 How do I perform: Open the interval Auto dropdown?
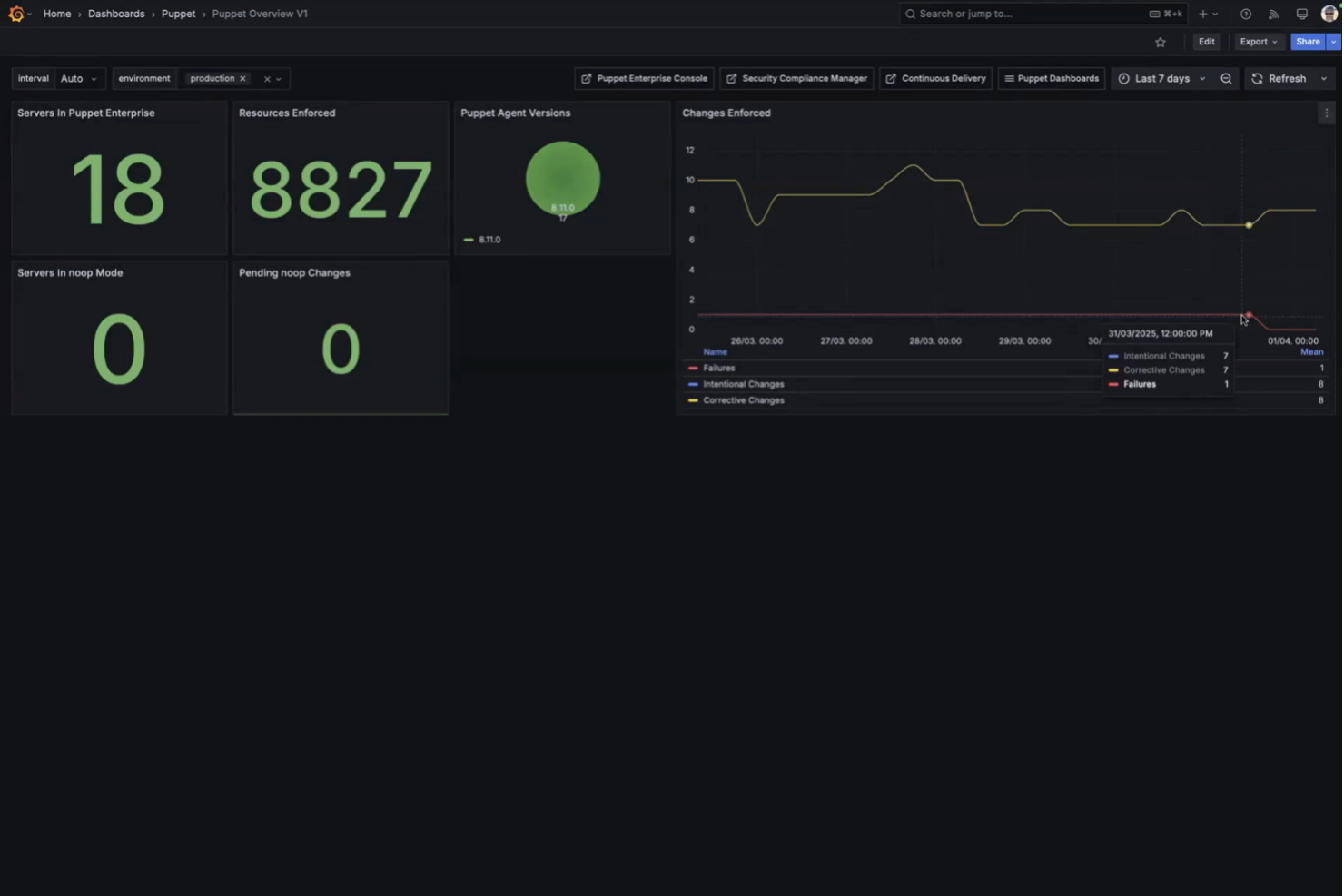coord(79,79)
